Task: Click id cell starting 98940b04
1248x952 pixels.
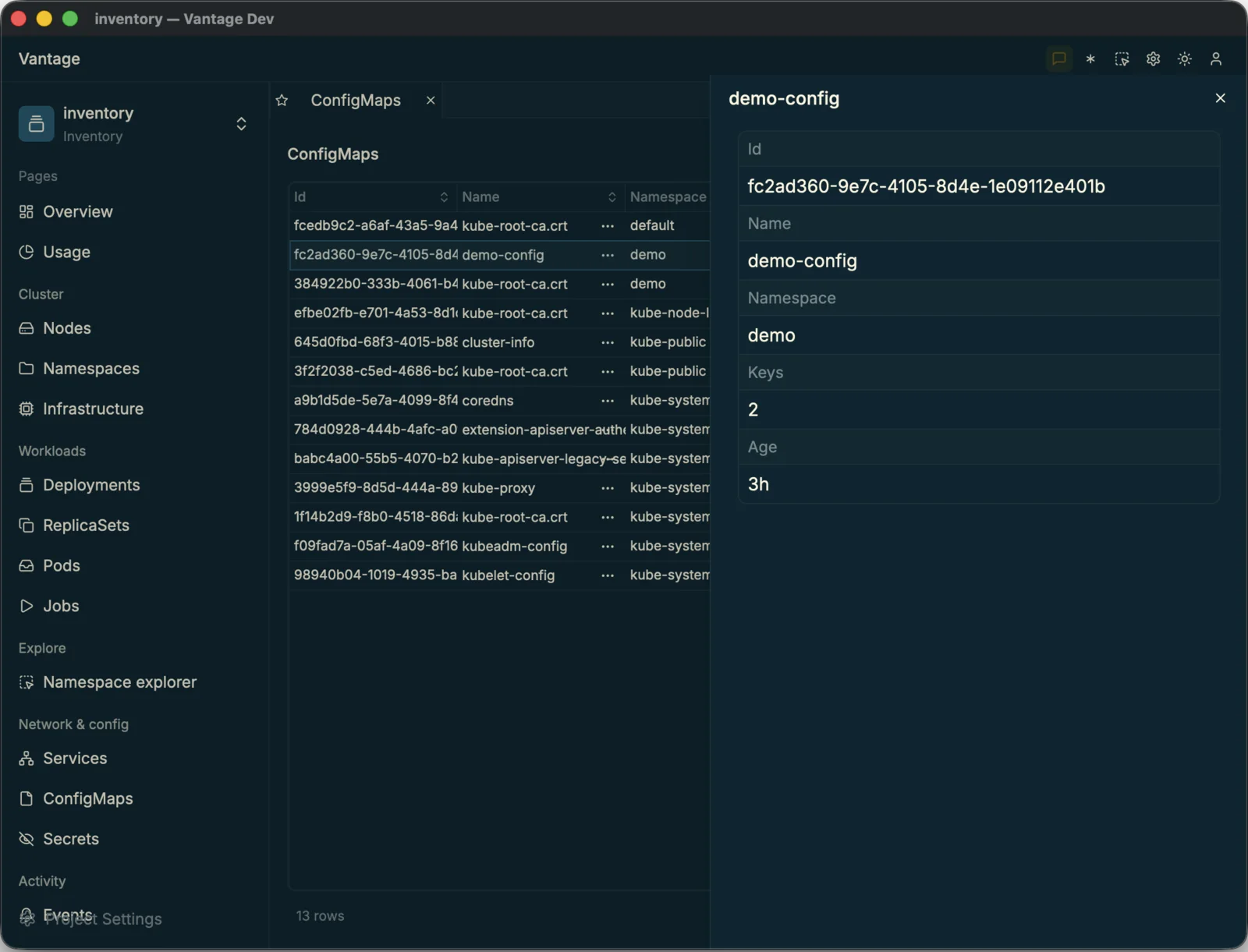Action: tap(375, 575)
